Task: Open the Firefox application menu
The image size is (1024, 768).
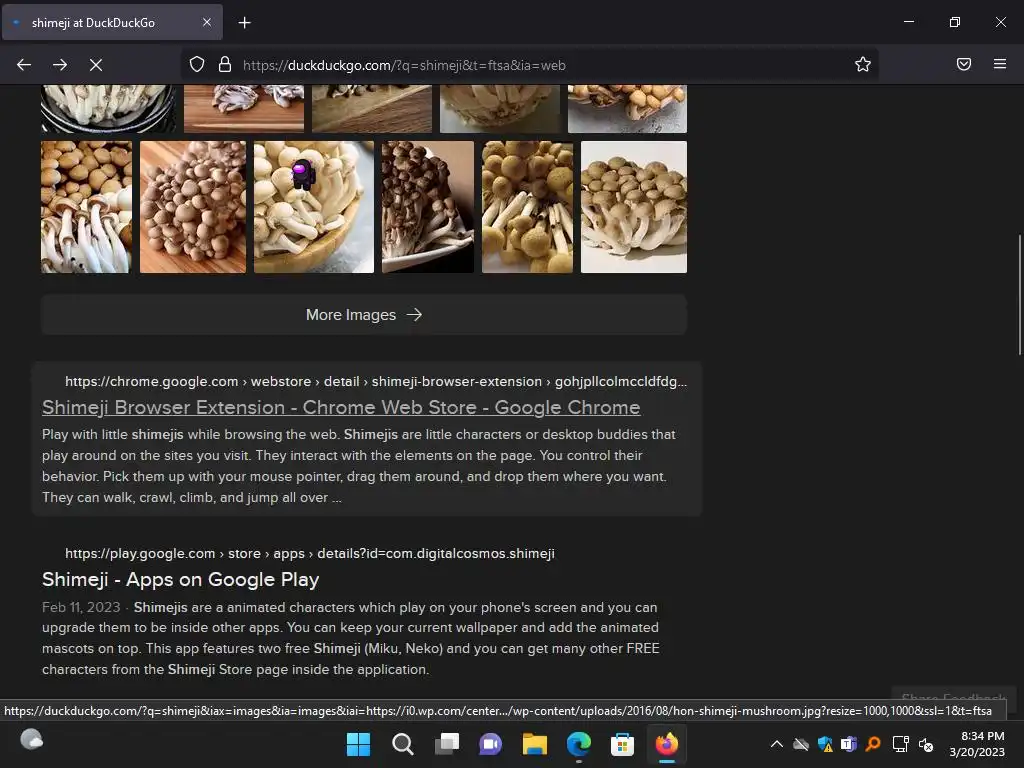Action: (x=1000, y=64)
